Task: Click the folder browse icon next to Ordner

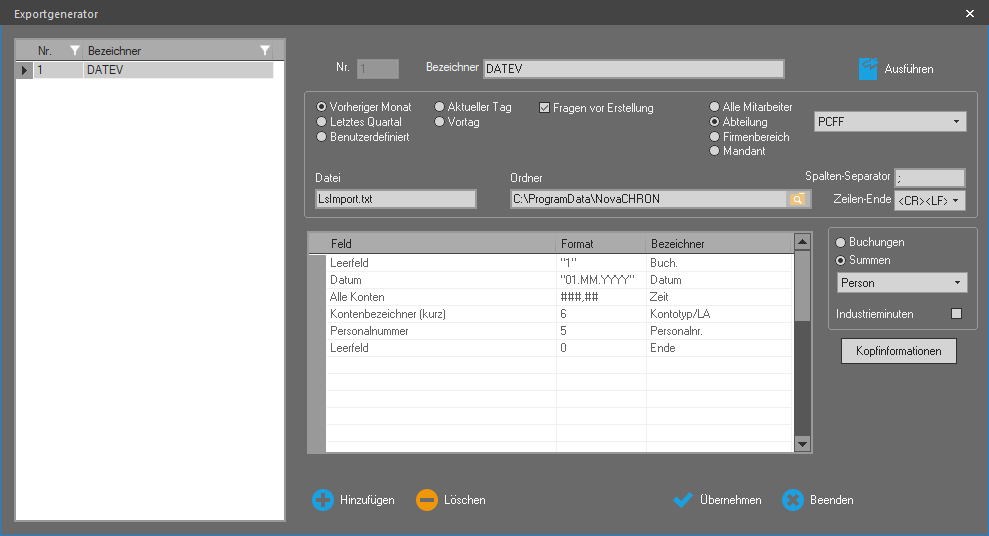Action: [x=797, y=199]
